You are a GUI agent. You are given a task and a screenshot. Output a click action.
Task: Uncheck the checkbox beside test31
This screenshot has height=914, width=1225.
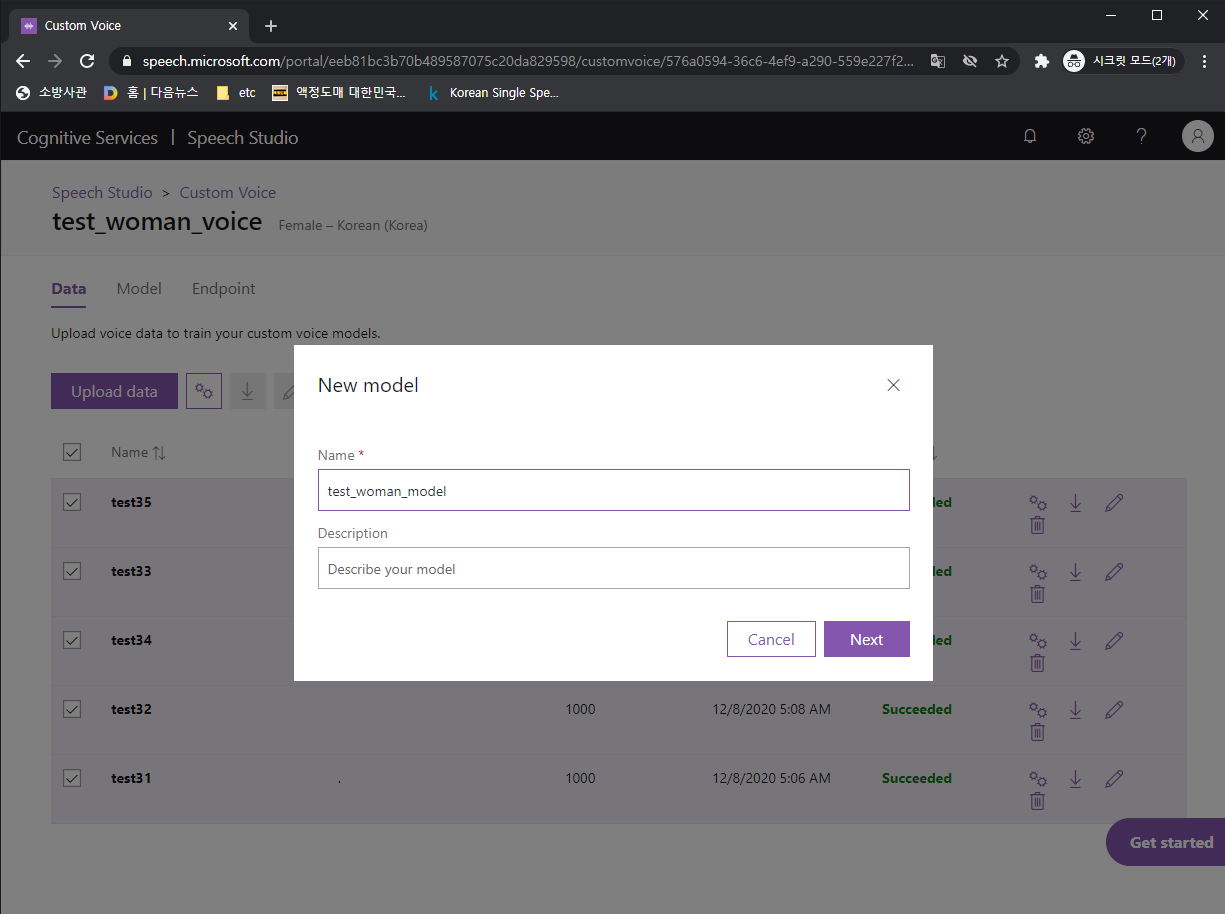pyautogui.click(x=71, y=778)
